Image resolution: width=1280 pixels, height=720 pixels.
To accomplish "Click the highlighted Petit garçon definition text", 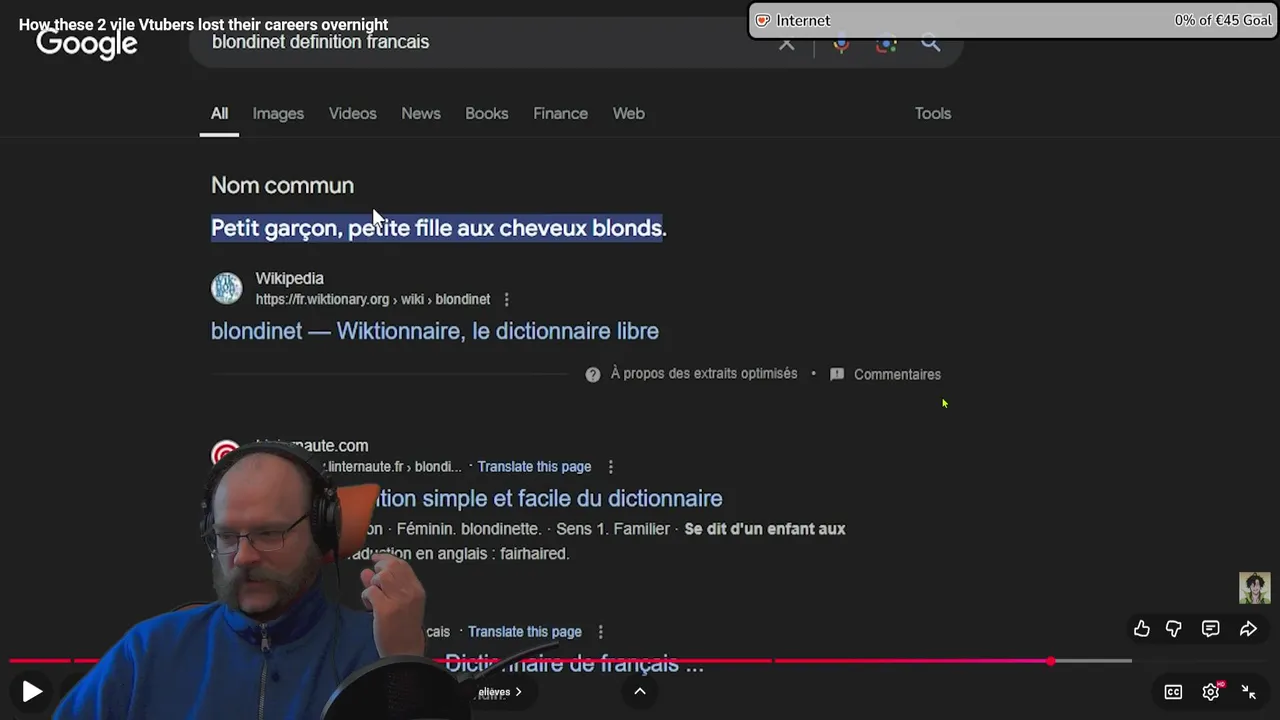I will [x=438, y=228].
